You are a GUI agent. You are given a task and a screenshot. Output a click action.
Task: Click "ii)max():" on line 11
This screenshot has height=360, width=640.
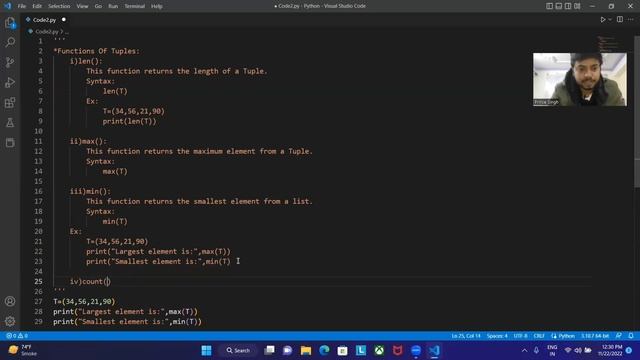pyautogui.click(x=88, y=141)
